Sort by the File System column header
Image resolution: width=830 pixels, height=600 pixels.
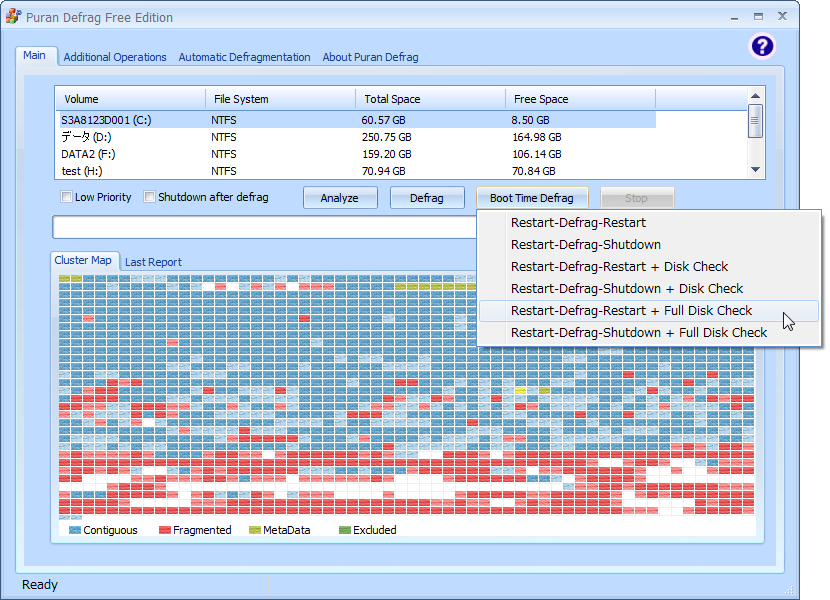281,99
